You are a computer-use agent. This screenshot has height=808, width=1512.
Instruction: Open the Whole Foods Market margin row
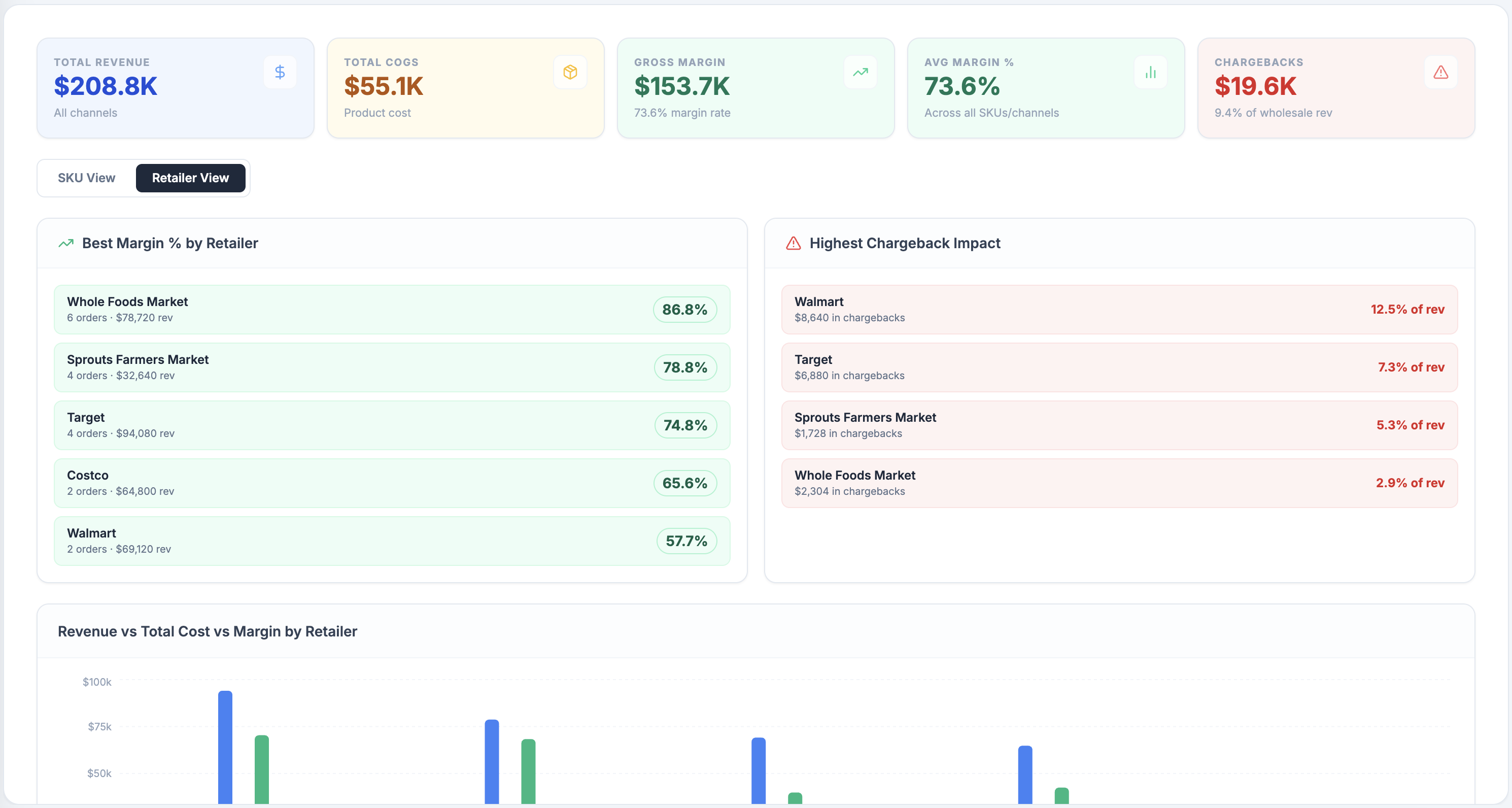(392, 310)
